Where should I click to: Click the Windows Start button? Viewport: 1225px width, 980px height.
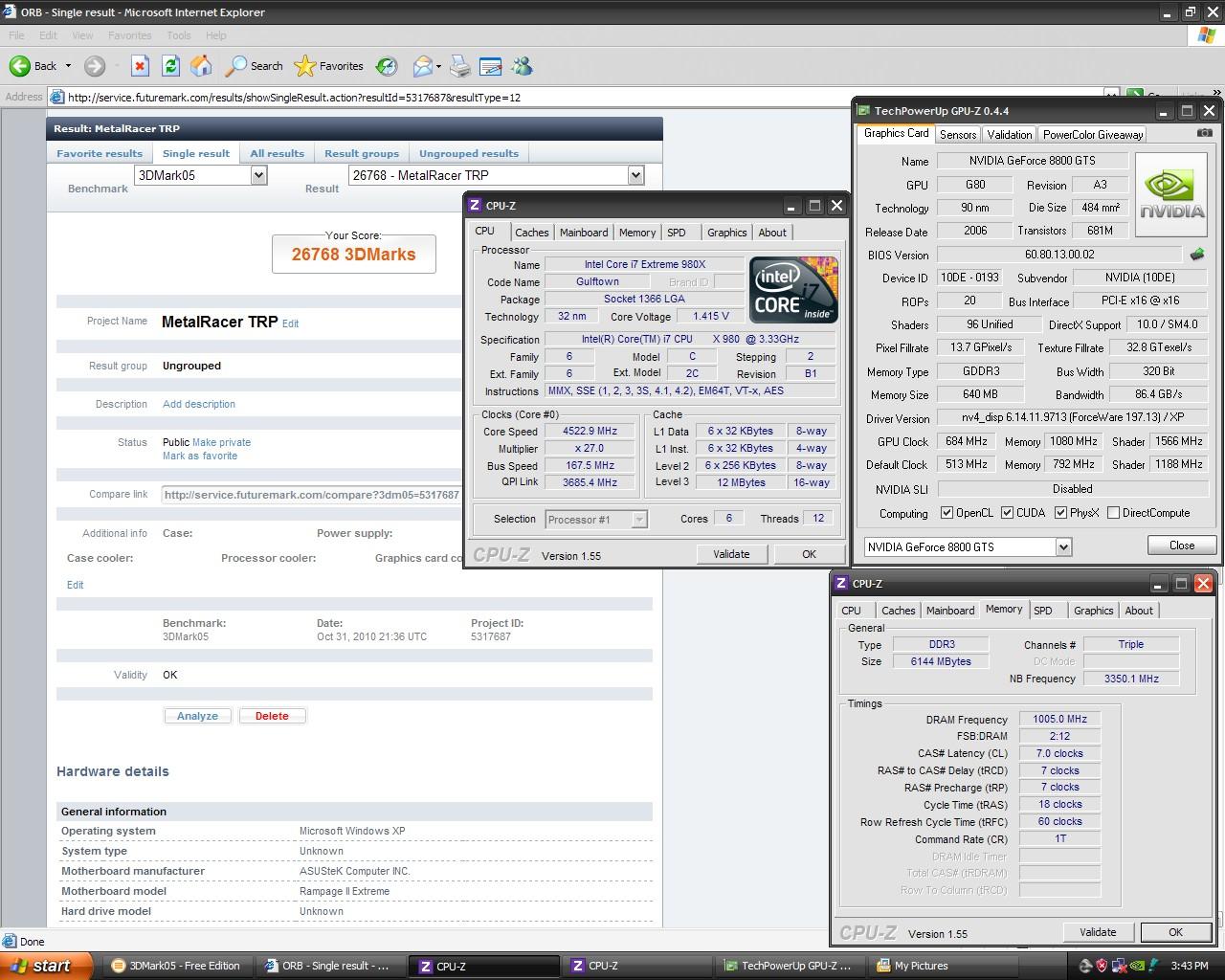(x=46, y=966)
